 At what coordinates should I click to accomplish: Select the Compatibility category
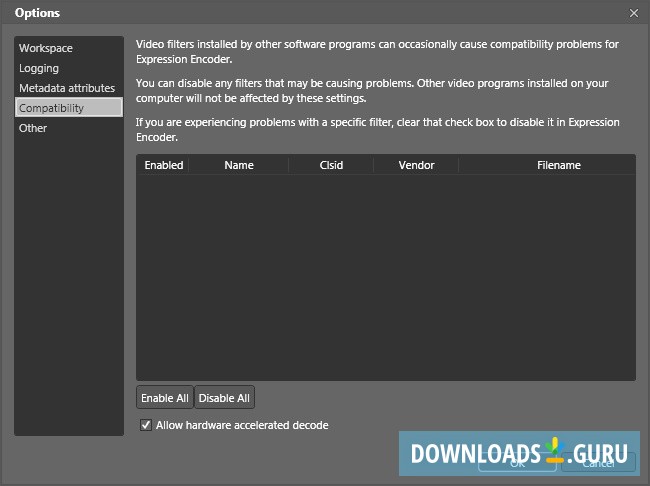coord(69,108)
